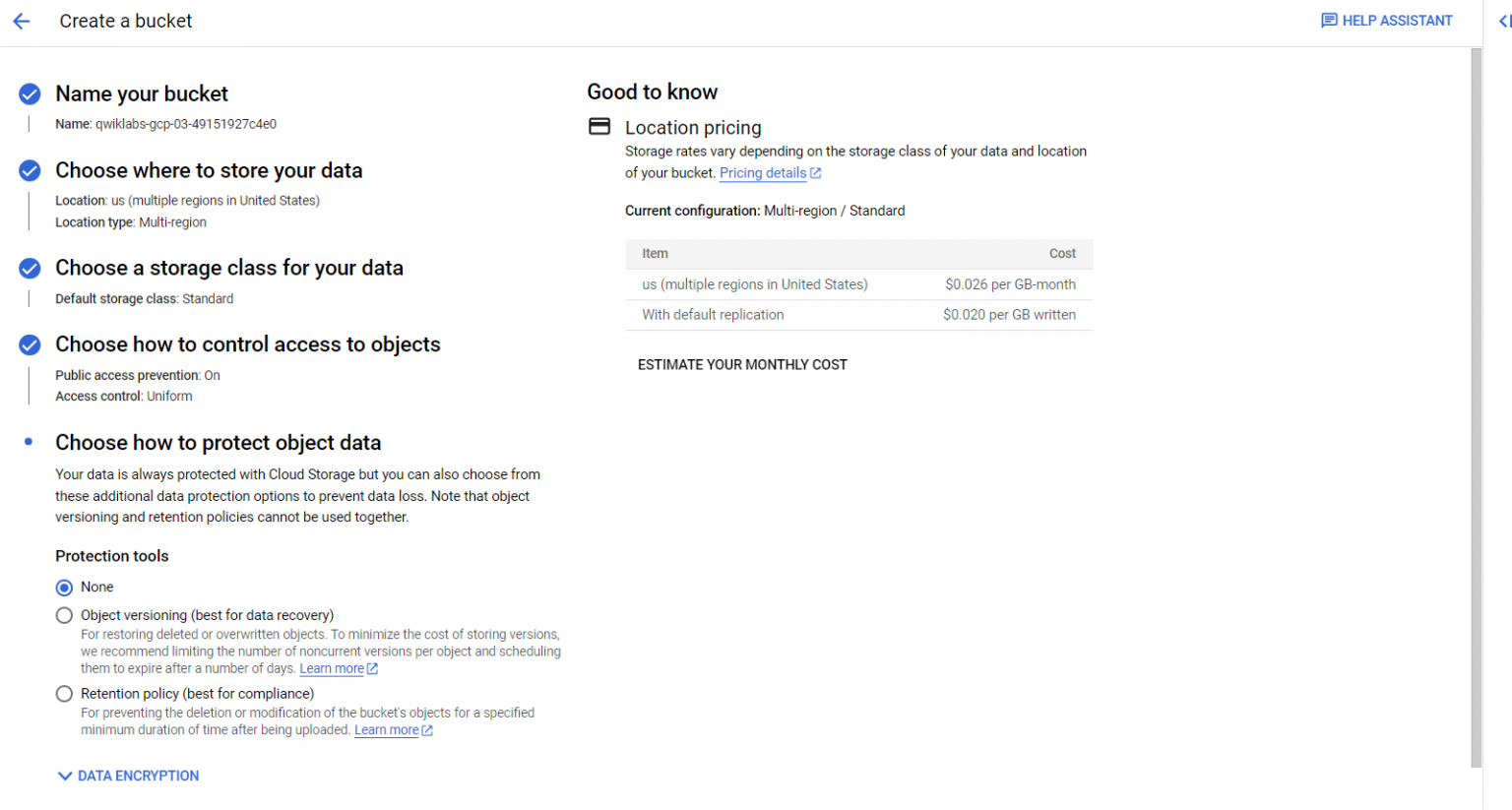The height and width of the screenshot is (810, 1512).
Task: Click the check icon on the storage class step
Action: click(29, 268)
